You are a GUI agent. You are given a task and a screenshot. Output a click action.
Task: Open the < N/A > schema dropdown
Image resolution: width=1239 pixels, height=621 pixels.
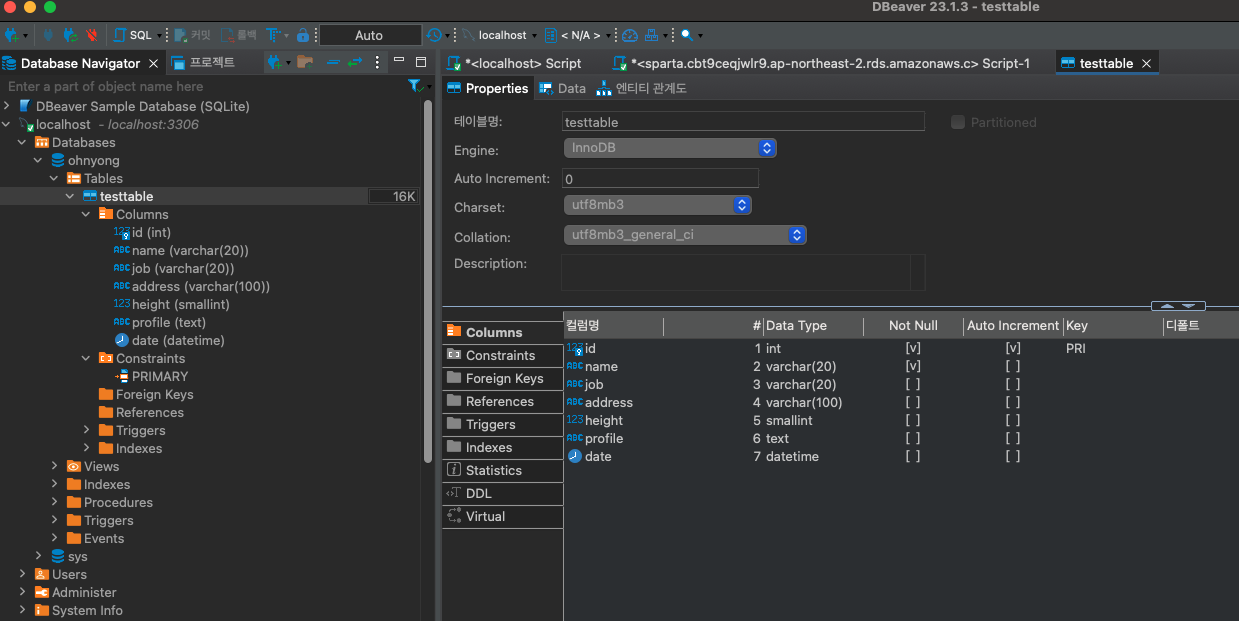(x=577, y=35)
